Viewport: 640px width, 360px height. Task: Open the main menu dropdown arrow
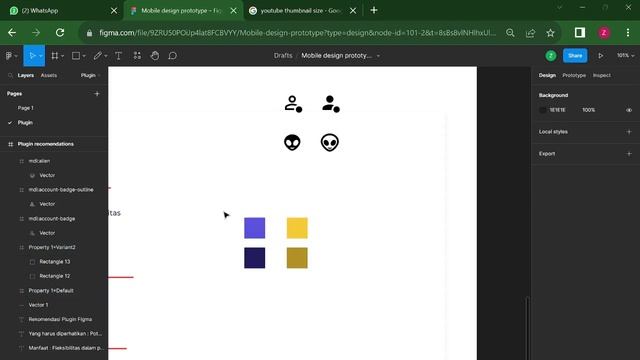click(x=16, y=56)
